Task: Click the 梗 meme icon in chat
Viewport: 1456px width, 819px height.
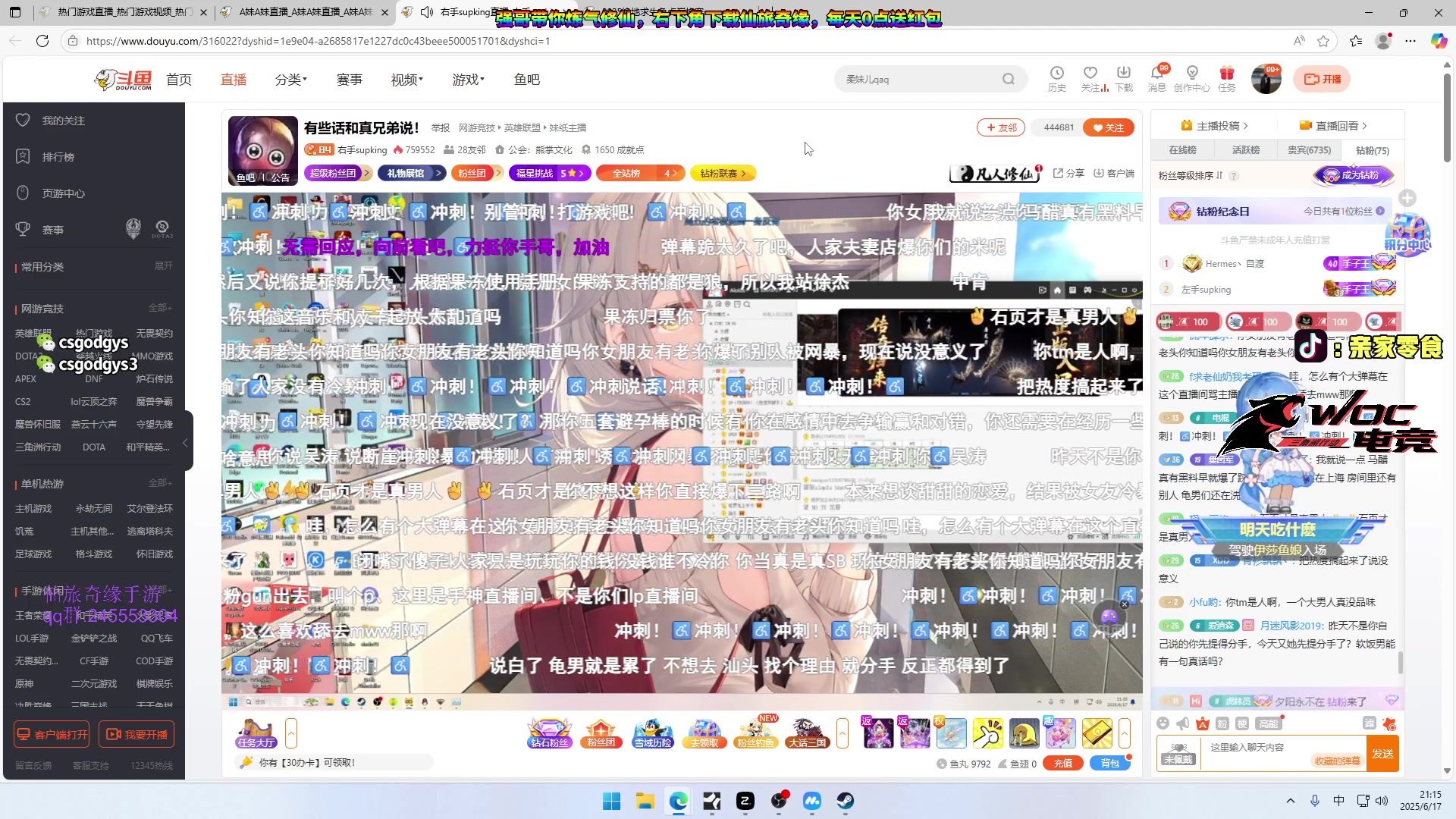Action: click(1242, 723)
